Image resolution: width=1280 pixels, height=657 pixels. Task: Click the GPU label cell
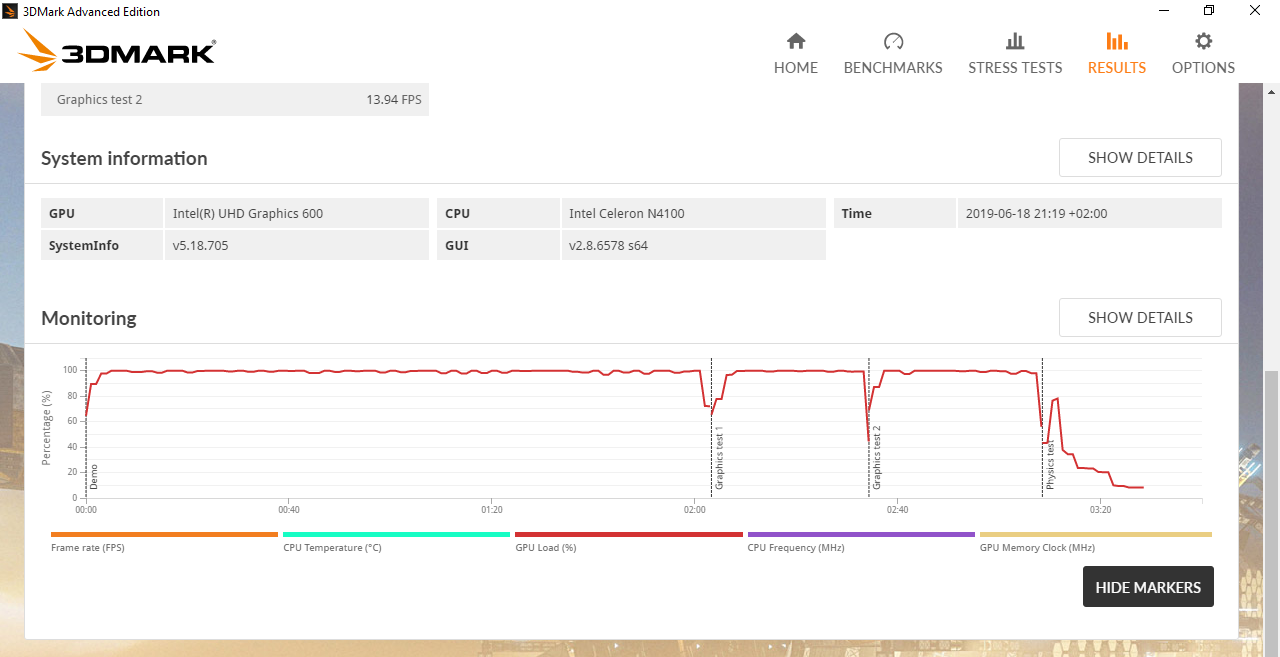pos(101,213)
